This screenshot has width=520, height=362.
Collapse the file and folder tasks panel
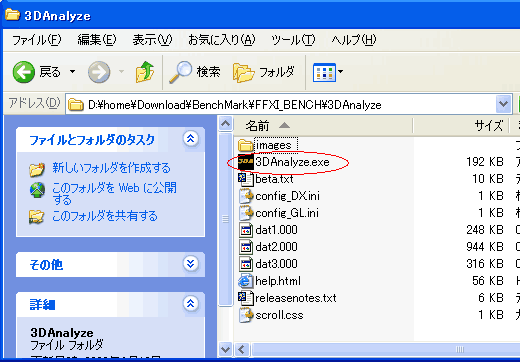click(190, 138)
